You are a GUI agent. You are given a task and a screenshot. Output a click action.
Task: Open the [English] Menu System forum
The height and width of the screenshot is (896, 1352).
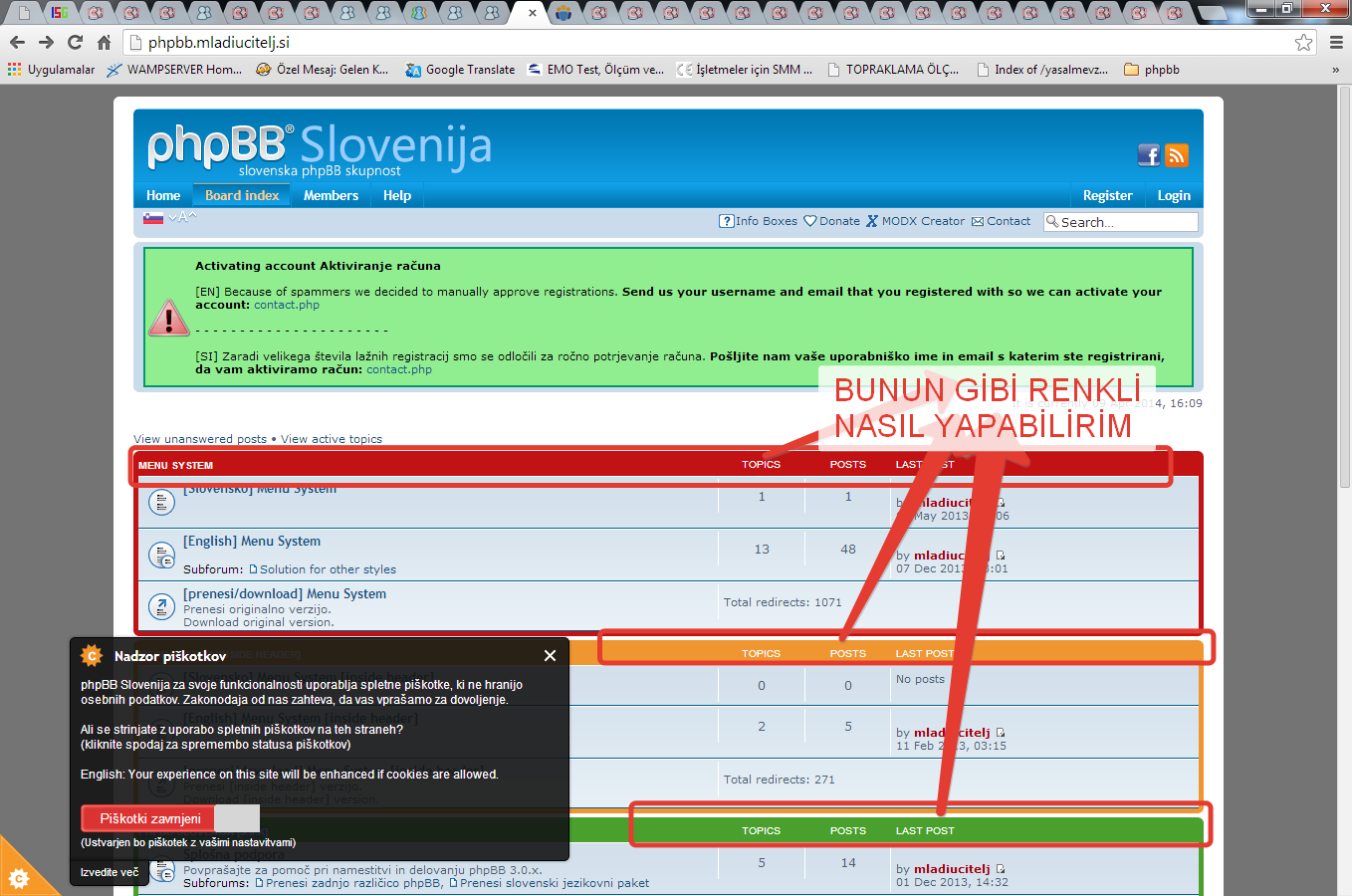click(x=252, y=541)
